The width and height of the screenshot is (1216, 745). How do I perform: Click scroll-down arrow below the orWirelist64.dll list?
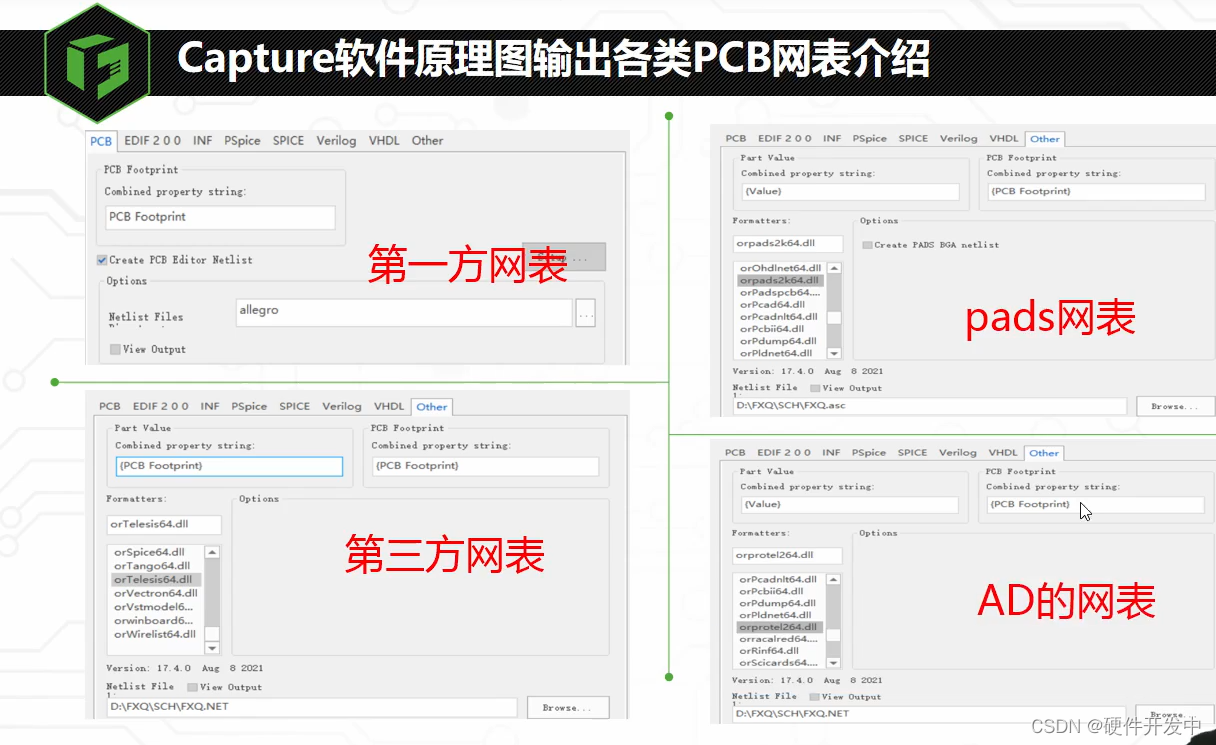click(x=212, y=646)
